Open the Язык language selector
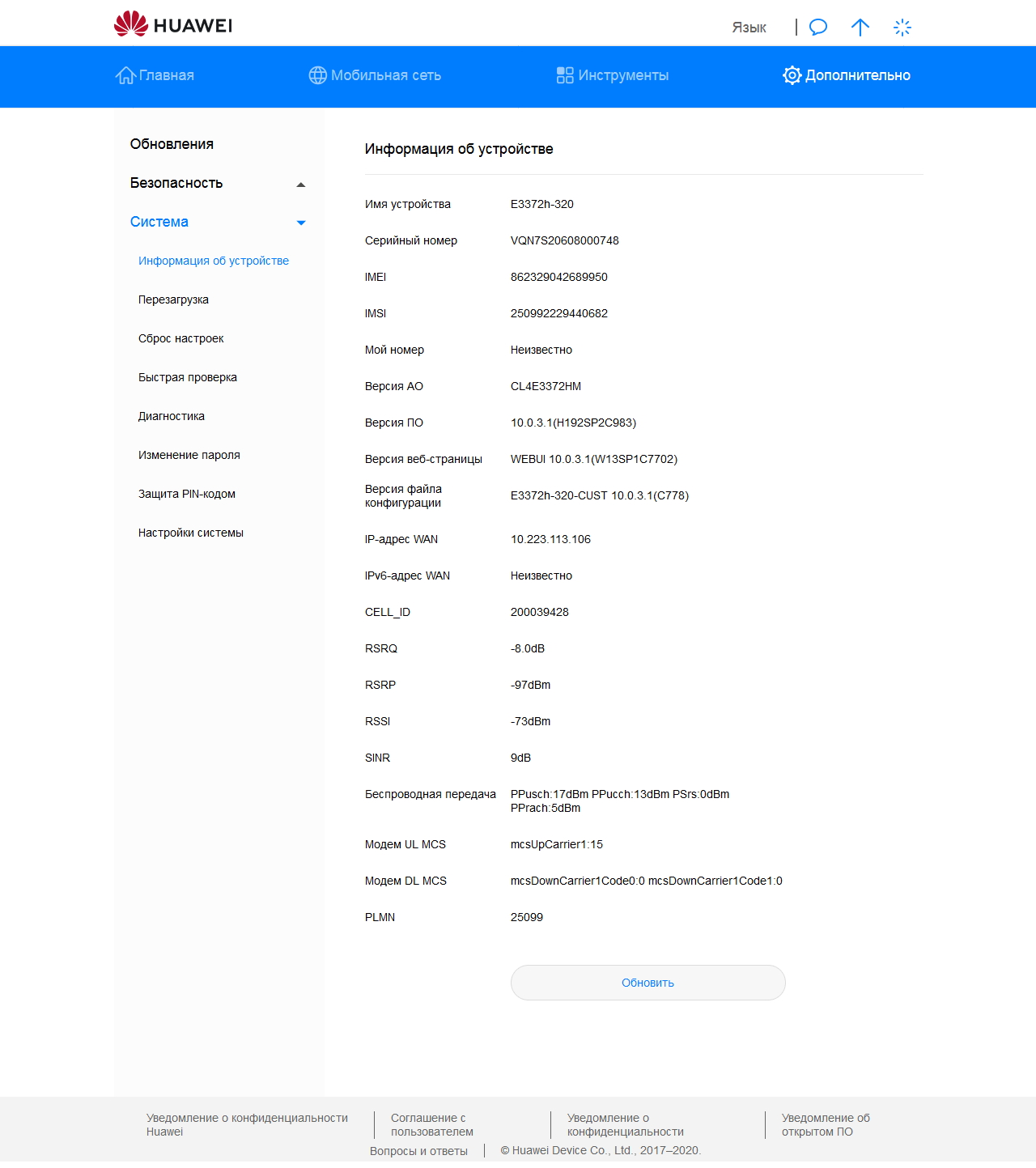1036x1168 pixels. [x=749, y=28]
